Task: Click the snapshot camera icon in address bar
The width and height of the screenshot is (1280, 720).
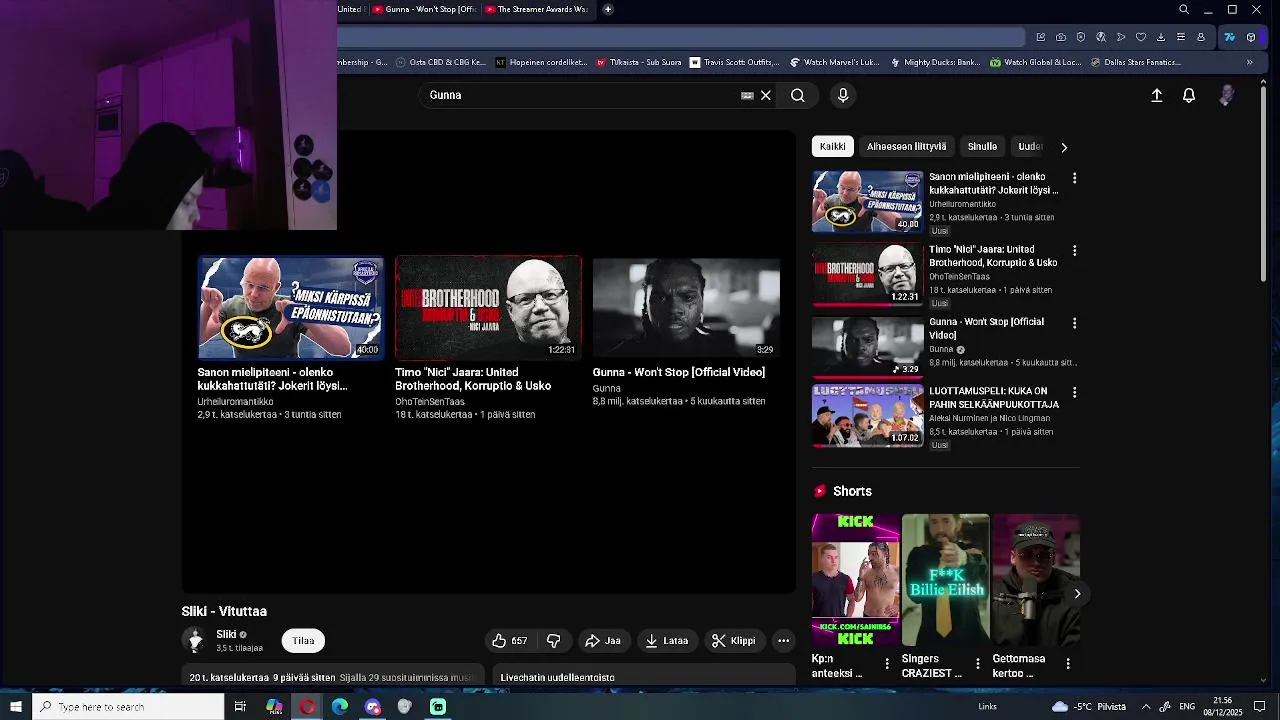Action: pos(1061,37)
